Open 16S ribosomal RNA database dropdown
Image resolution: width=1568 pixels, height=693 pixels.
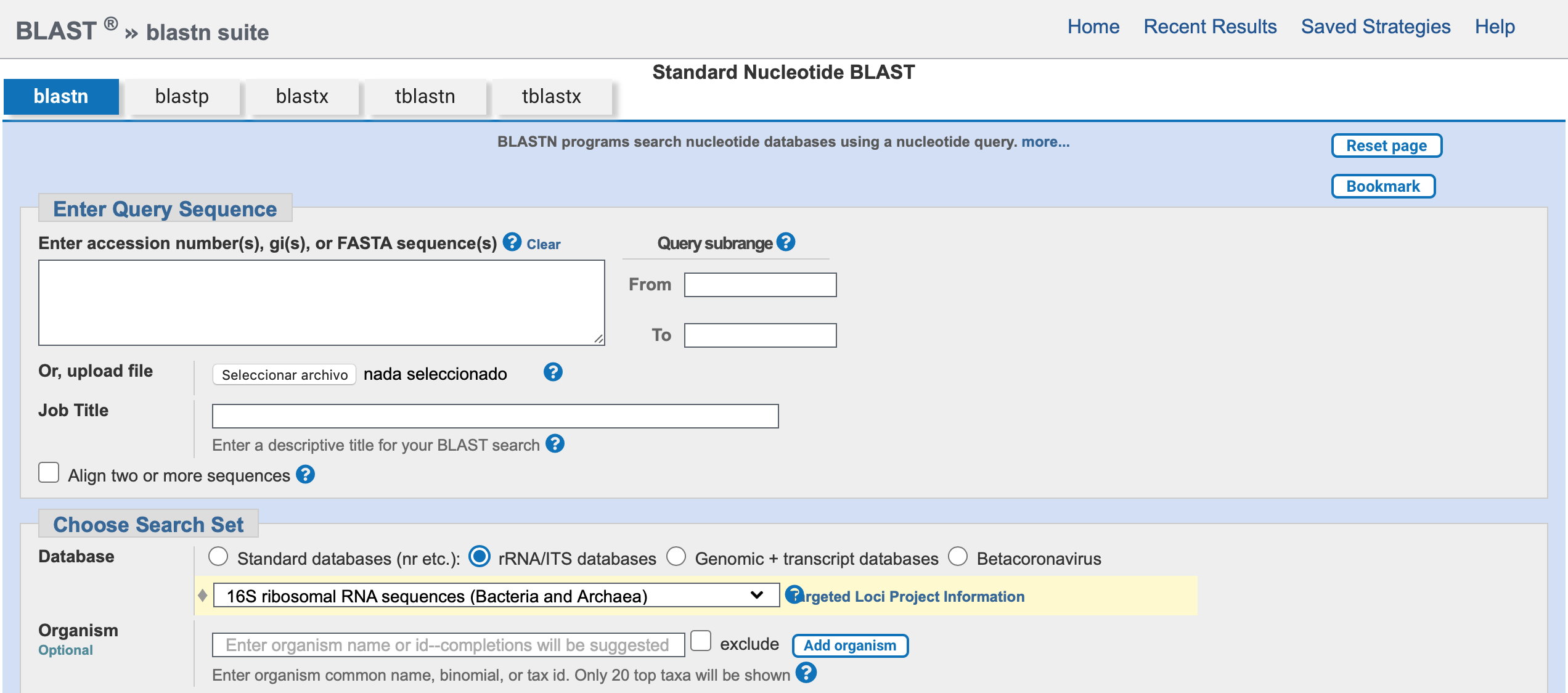click(496, 596)
